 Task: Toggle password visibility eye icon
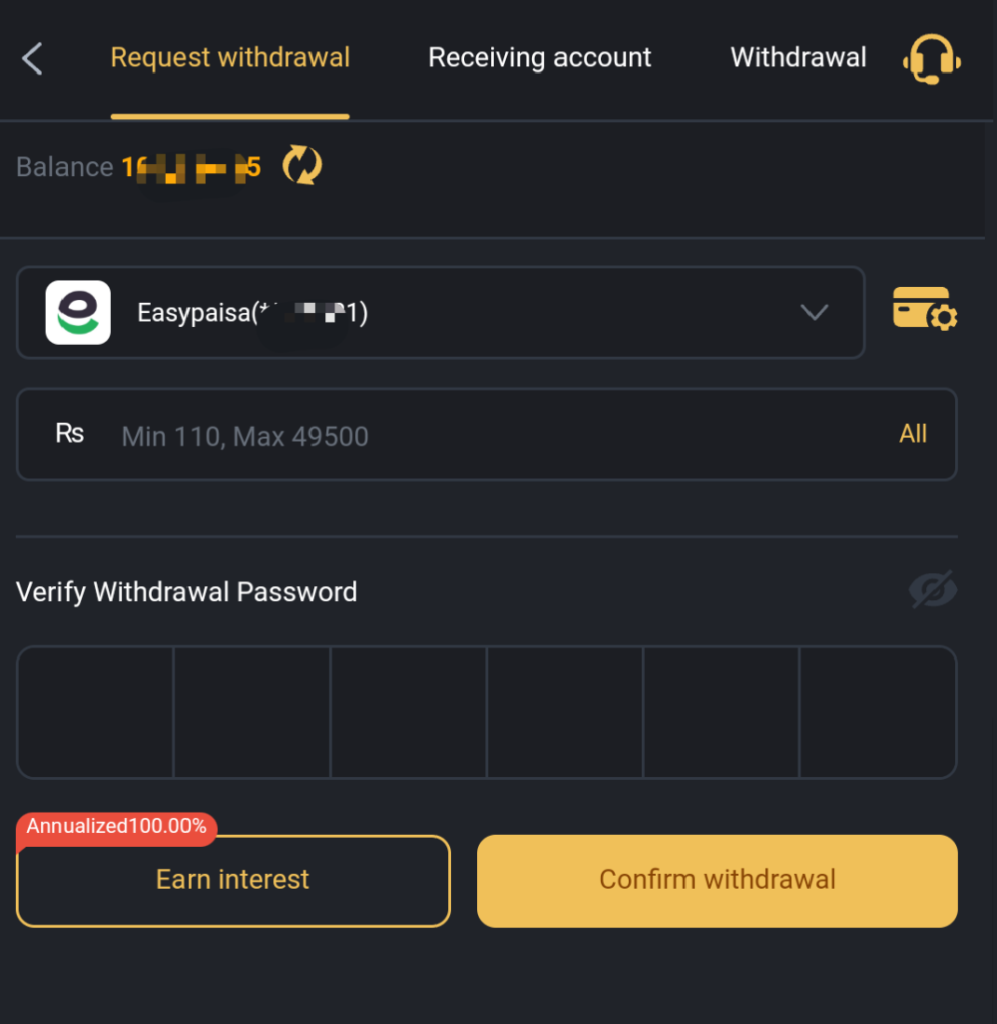point(933,590)
